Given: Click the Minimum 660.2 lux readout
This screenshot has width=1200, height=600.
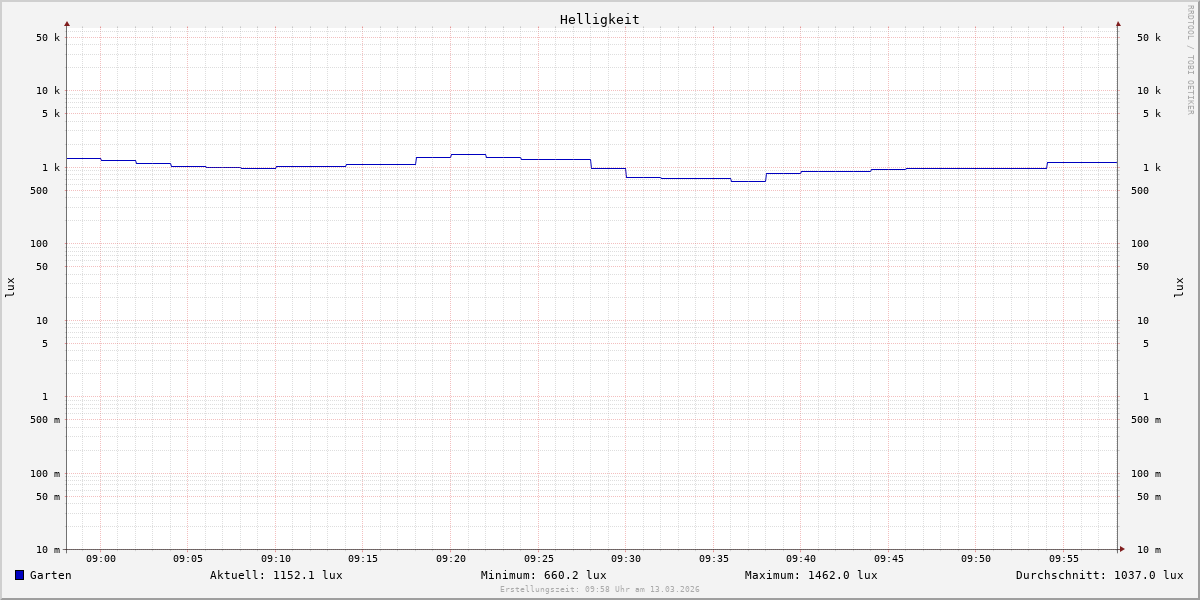Looking at the screenshot, I should point(543,575).
